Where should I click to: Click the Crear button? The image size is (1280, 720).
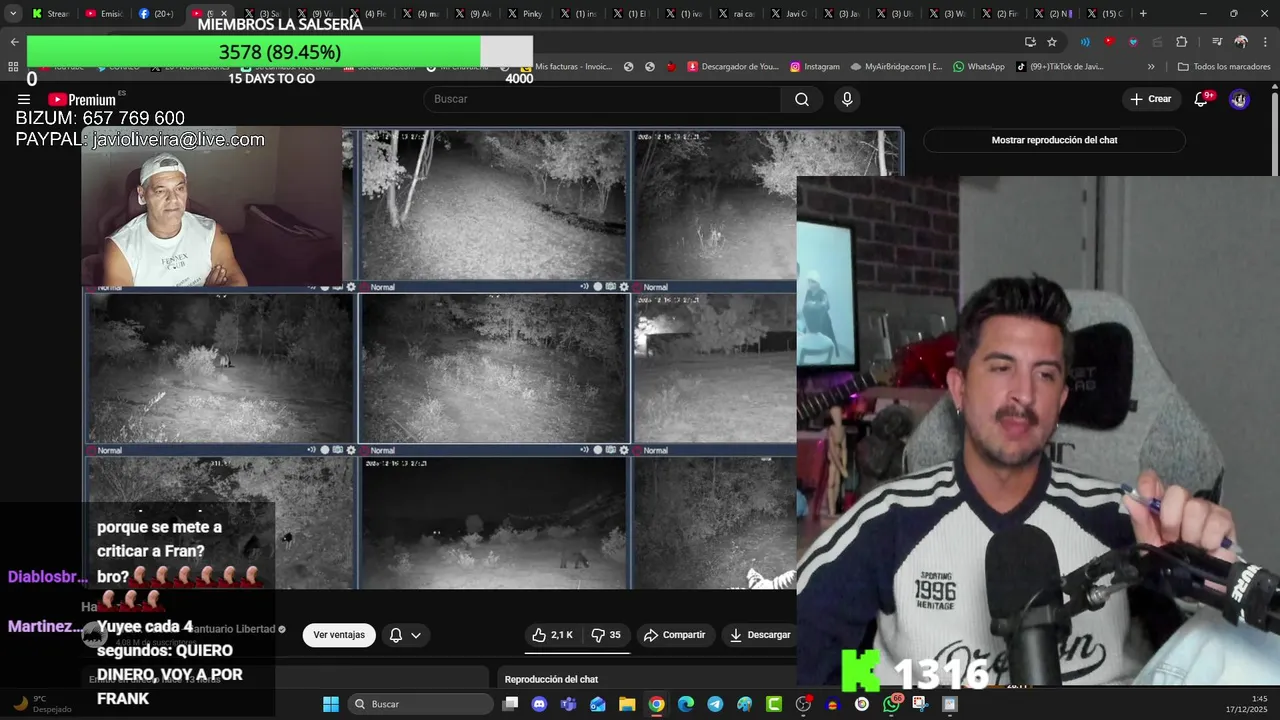pos(1150,99)
